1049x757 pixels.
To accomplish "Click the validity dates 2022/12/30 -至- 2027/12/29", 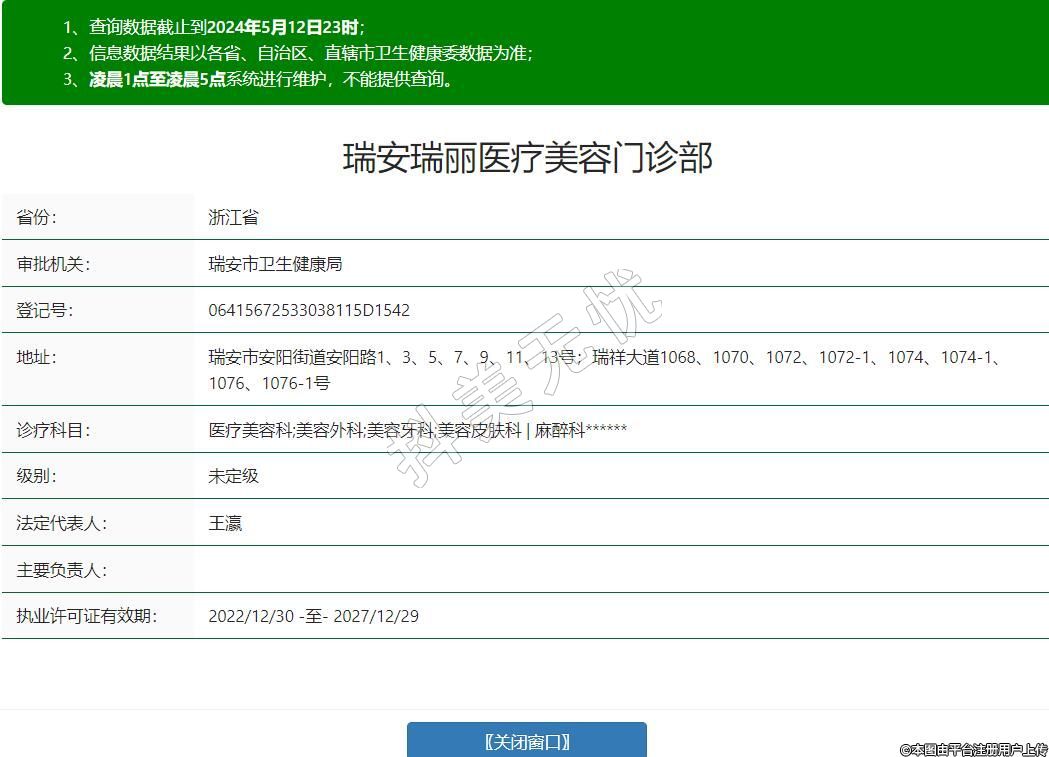I will pos(313,616).
